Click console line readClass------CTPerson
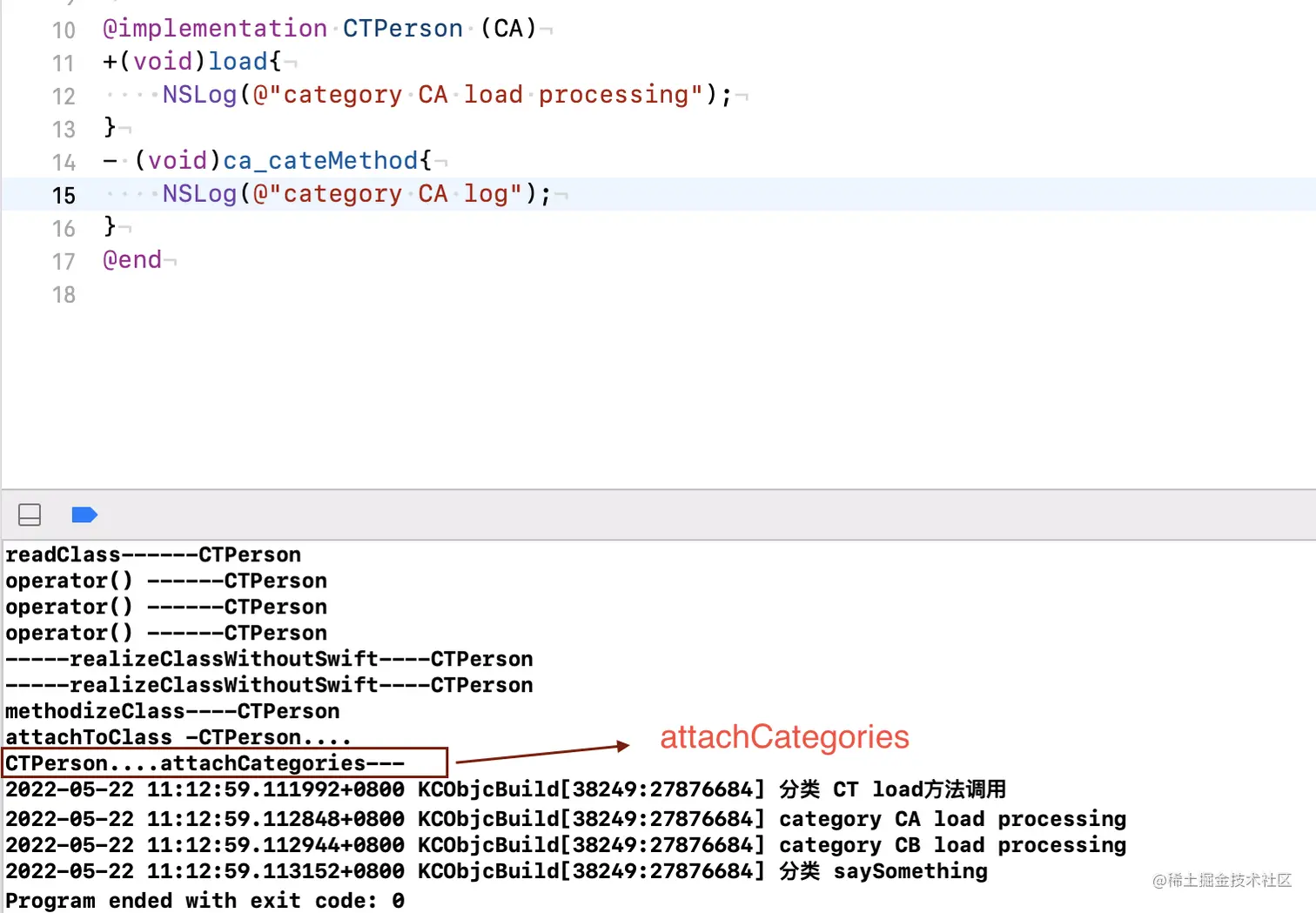Screen dimensions: 1316x913 (153, 554)
